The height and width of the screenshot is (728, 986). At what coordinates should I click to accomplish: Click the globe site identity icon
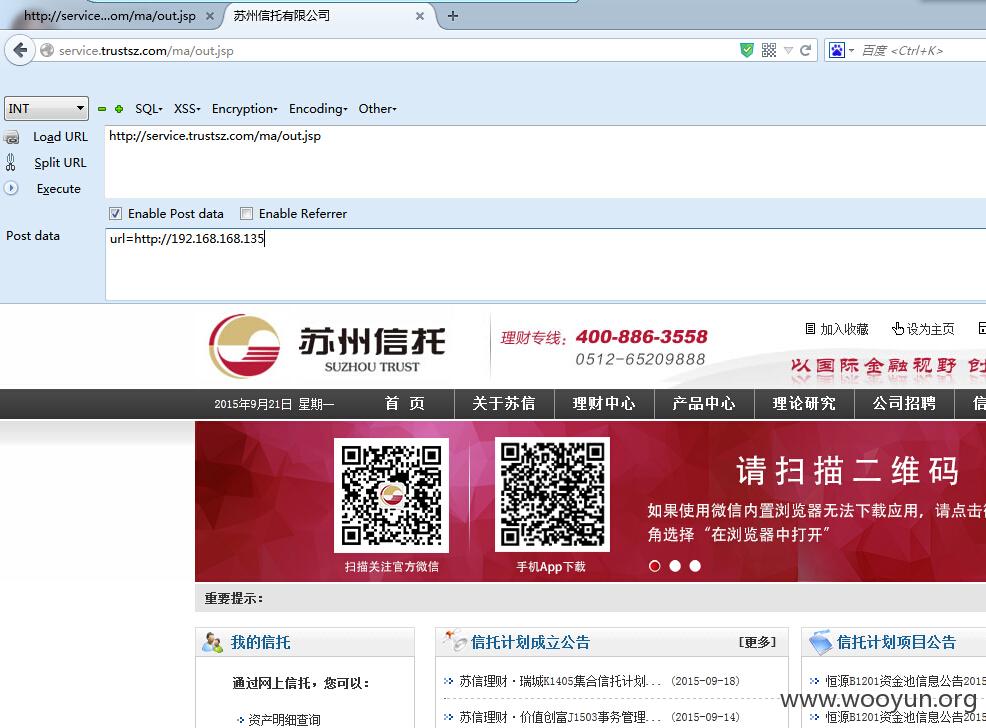point(47,50)
